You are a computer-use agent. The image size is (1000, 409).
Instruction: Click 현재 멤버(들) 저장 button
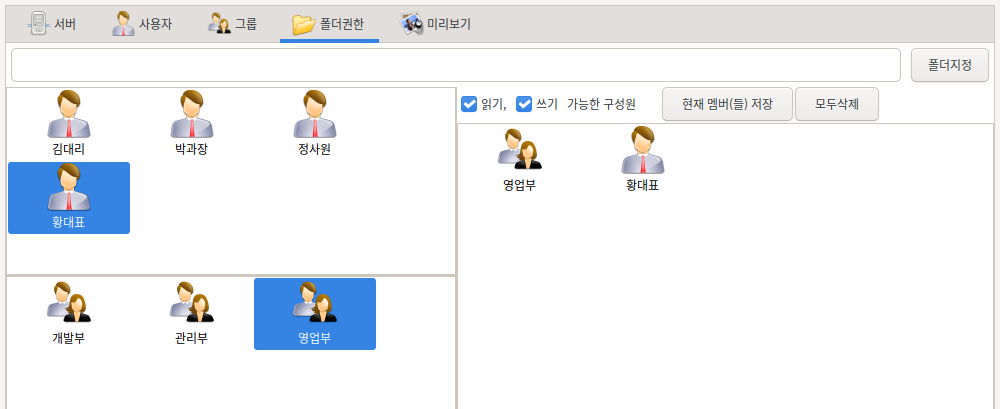pos(727,104)
